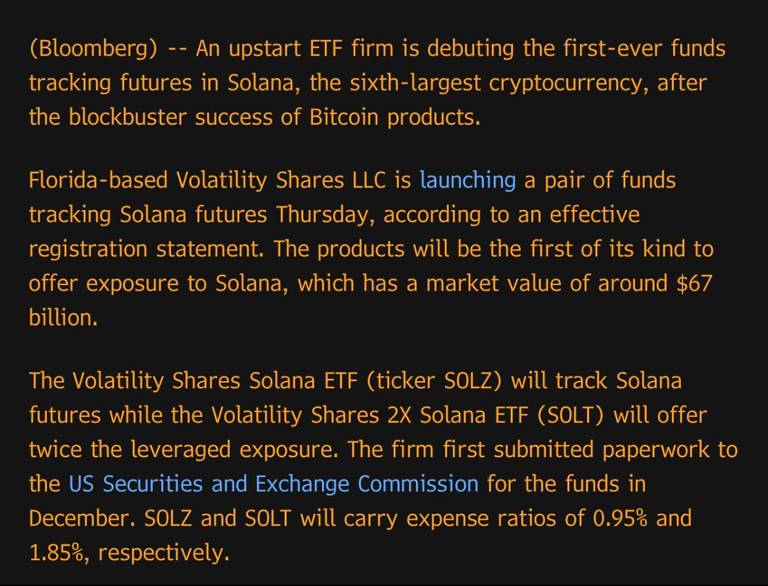Click the word "blockbuster"
The width and height of the screenshot is (768, 586).
(x=127, y=118)
